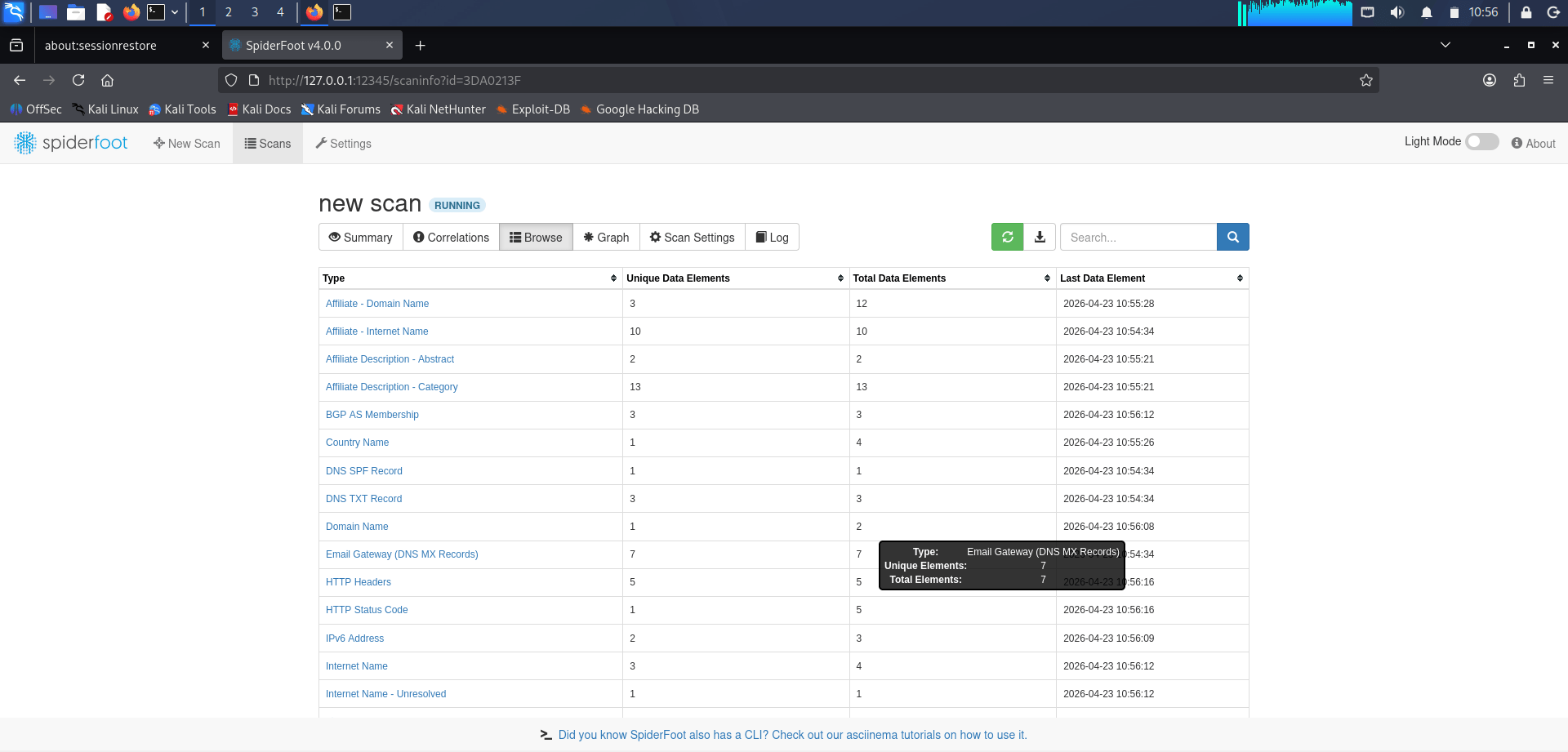1568x752 pixels.
Task: Open Email Gateway (DNS MX Records) link
Action: pos(402,554)
